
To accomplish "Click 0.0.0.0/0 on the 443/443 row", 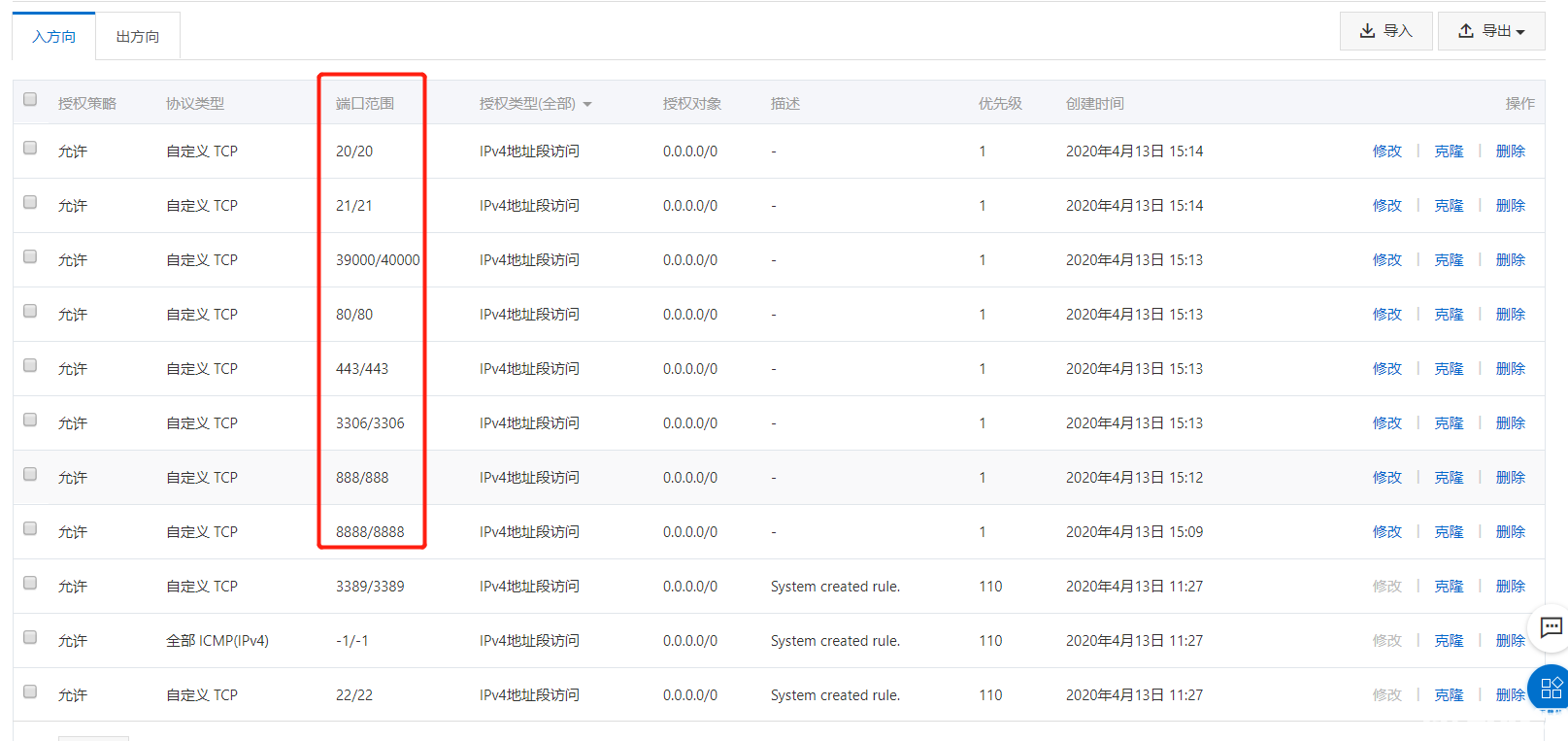I will pos(690,368).
